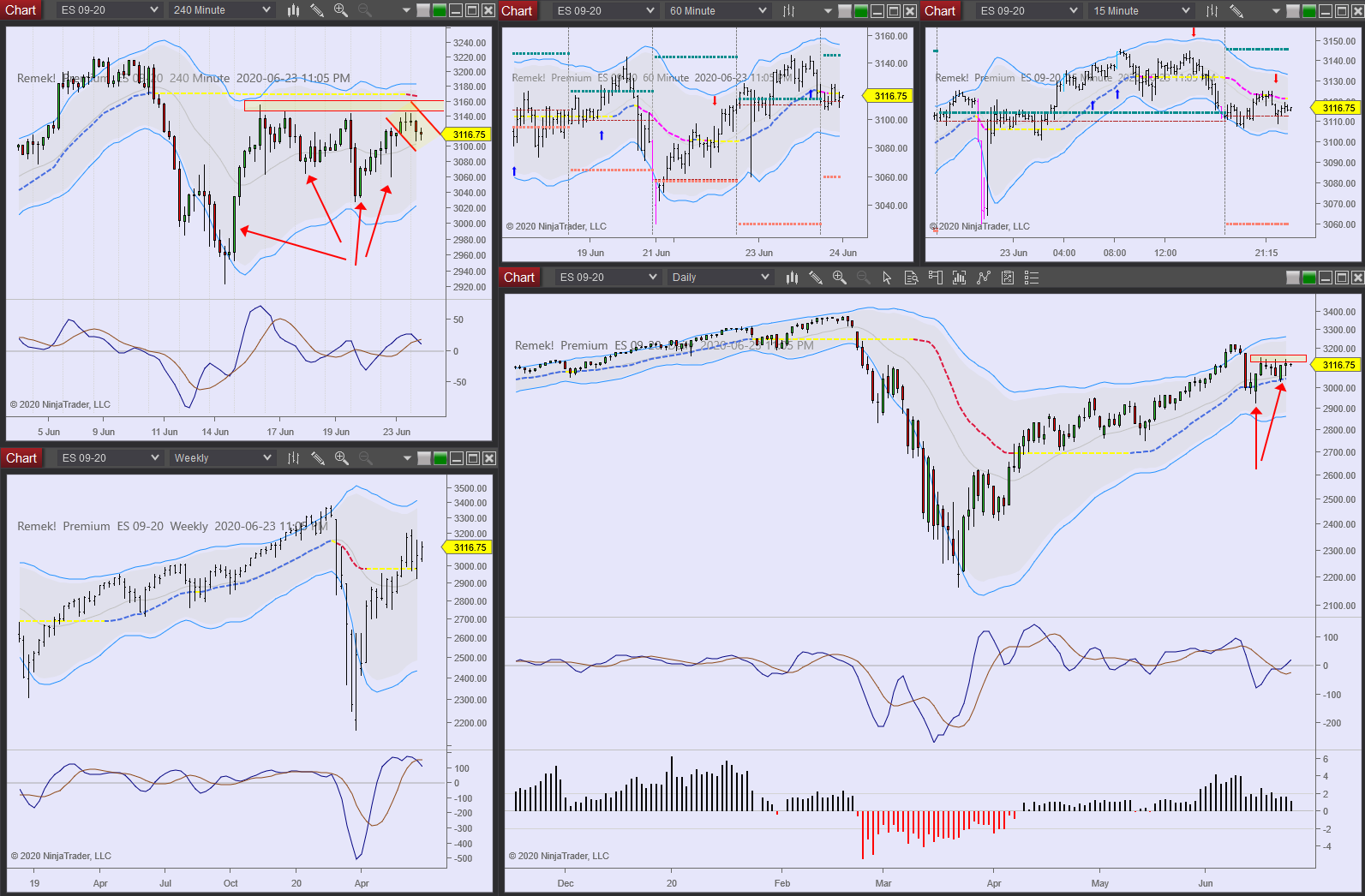Open drawing tools pencil in 240 Minute chart
The image size is (1365, 896).
pyautogui.click(x=317, y=10)
